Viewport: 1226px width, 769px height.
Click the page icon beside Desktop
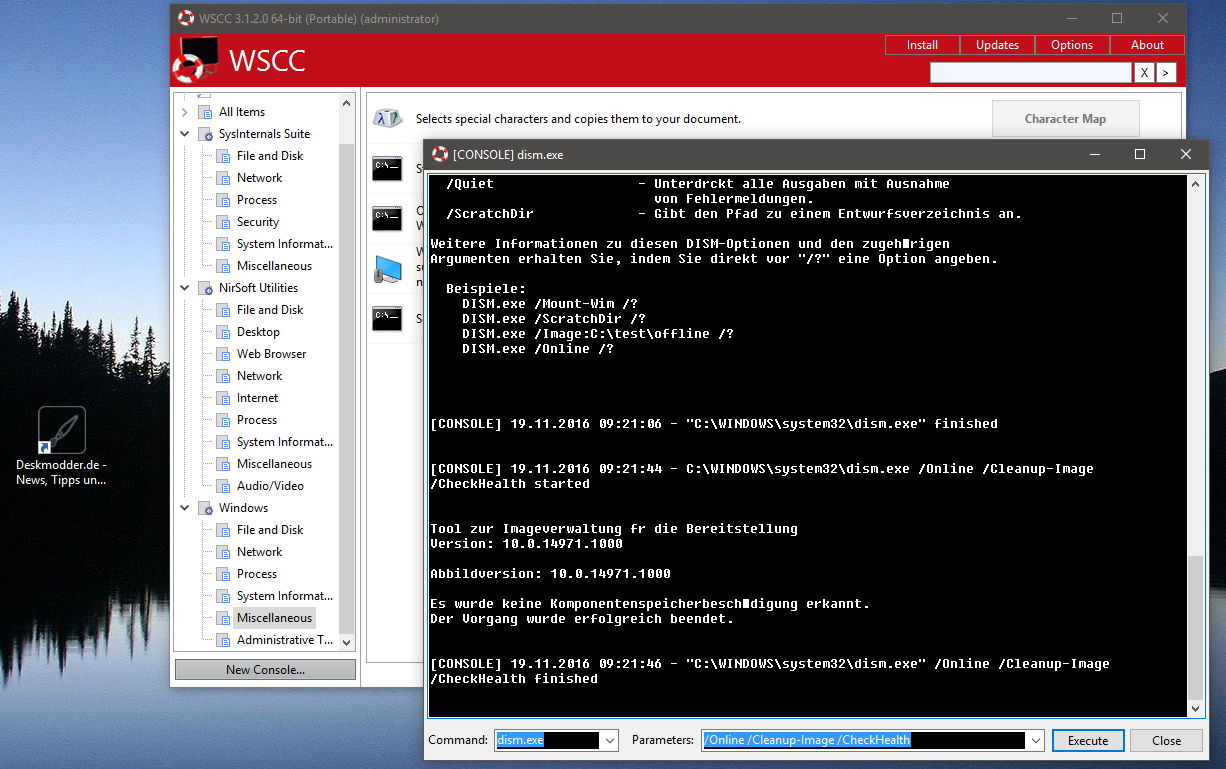(x=224, y=332)
